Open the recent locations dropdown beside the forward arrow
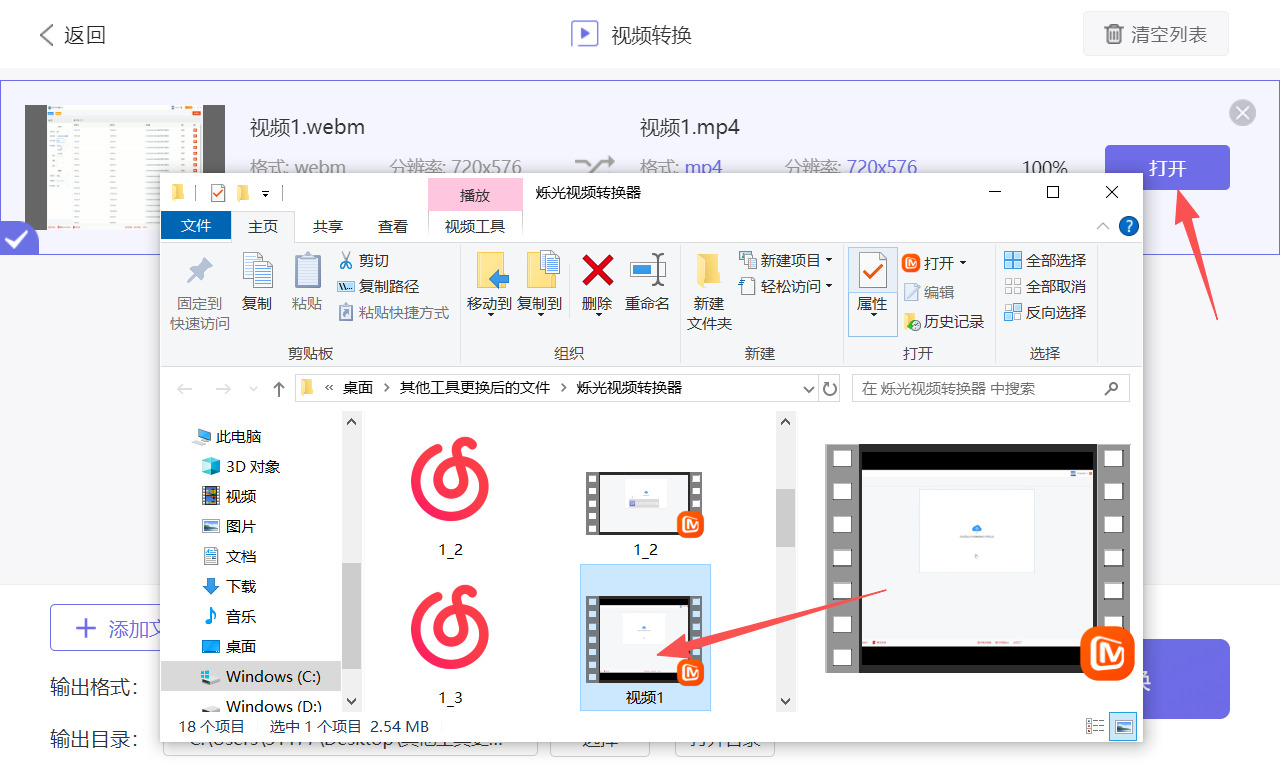 click(x=253, y=388)
